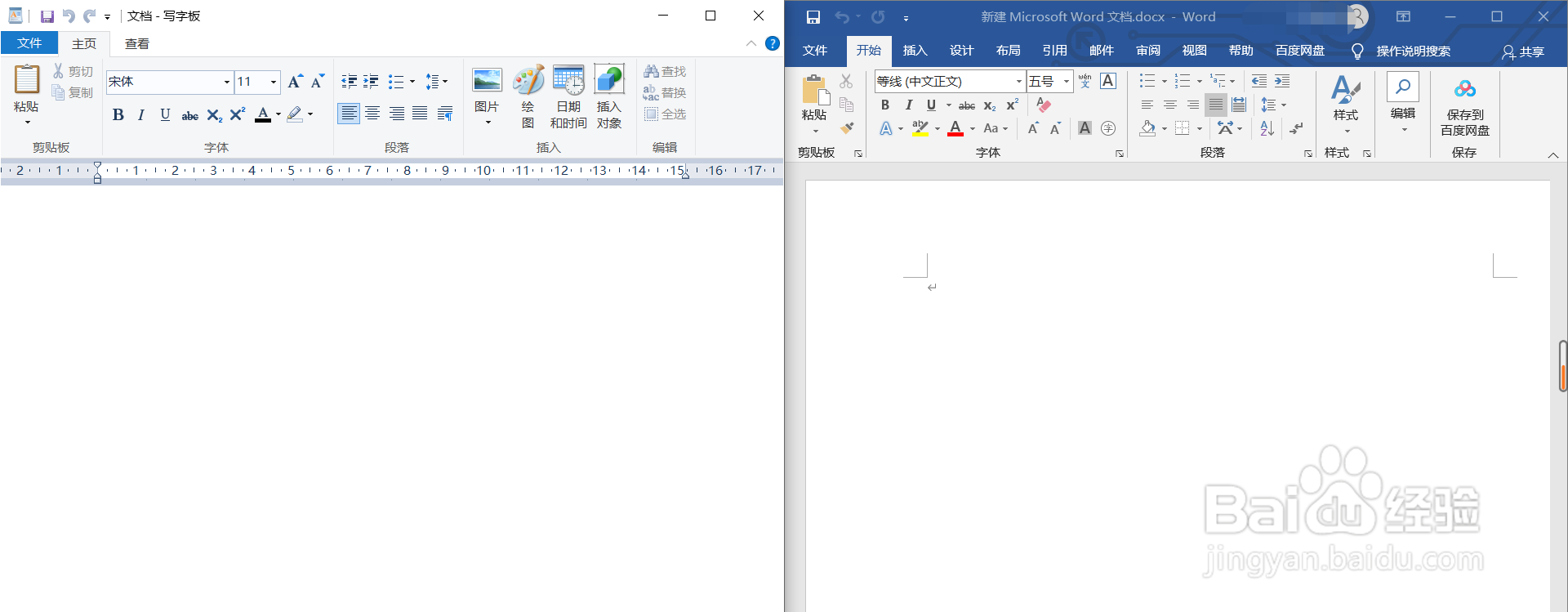Open Word font dialog launcher
The width and height of the screenshot is (1568, 612).
tap(1120, 154)
